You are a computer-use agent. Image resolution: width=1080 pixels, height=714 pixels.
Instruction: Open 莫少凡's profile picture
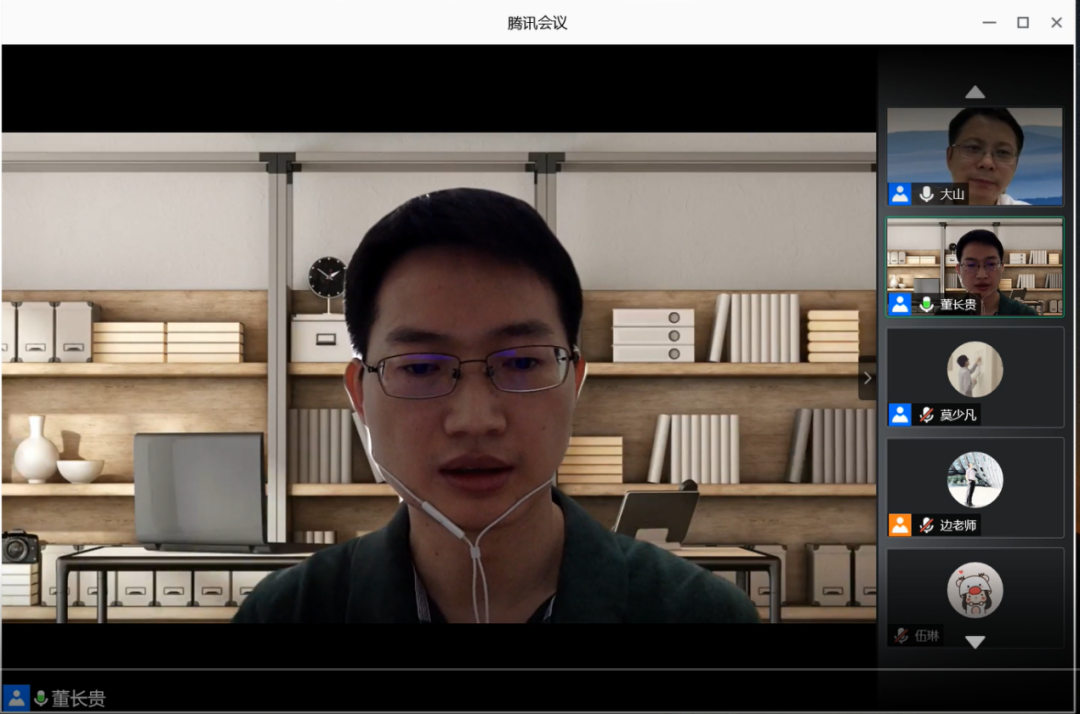tap(974, 368)
